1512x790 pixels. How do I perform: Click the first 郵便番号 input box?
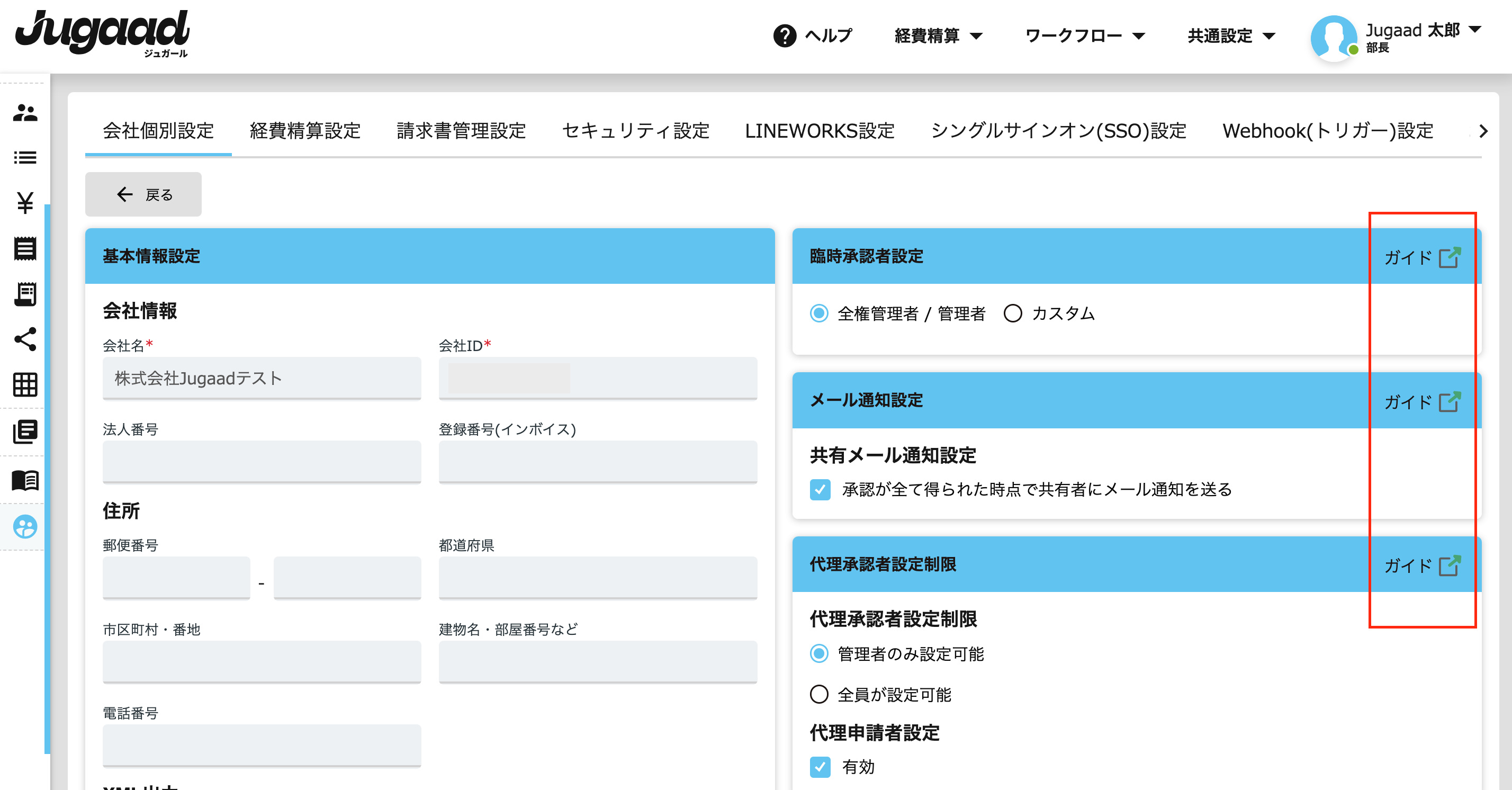[177, 578]
